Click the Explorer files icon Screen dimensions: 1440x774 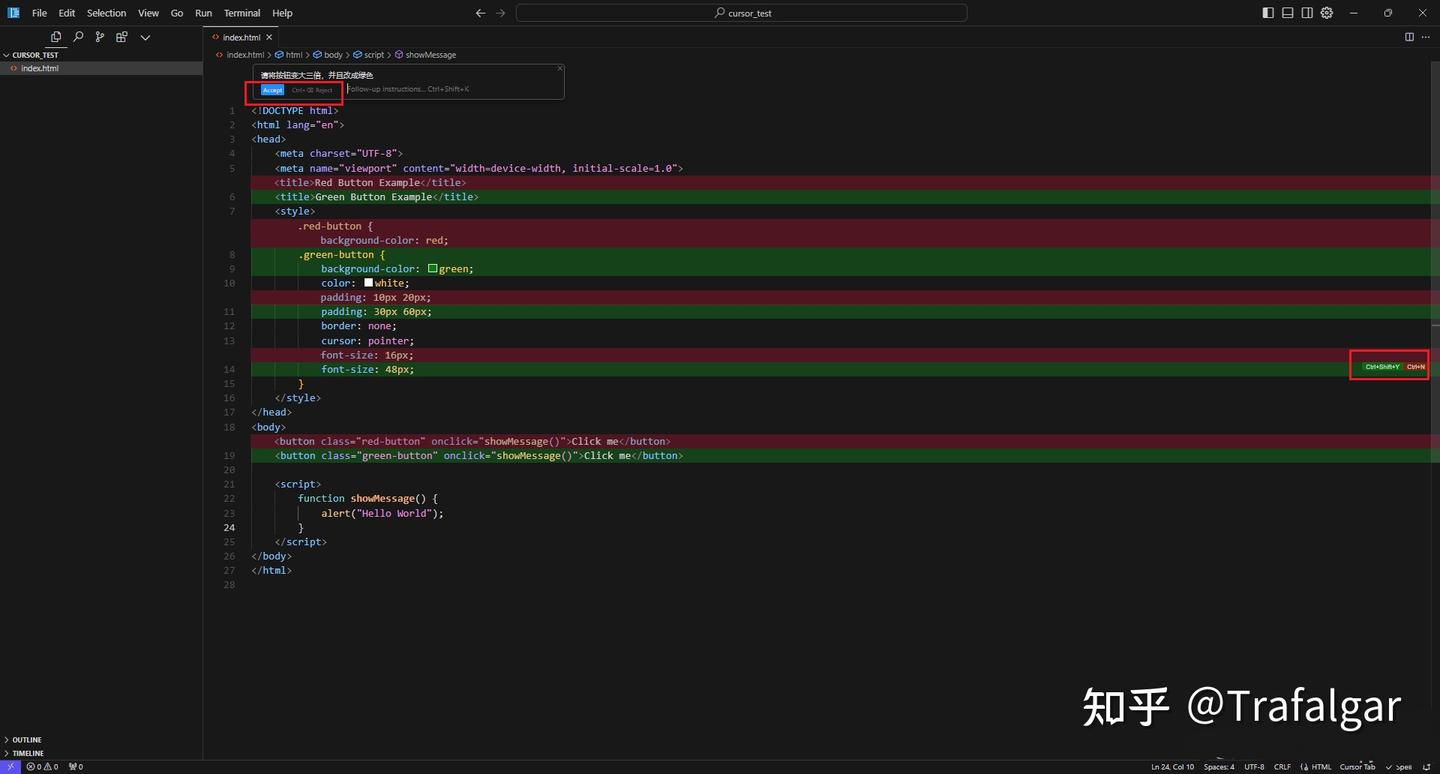tap(56, 37)
